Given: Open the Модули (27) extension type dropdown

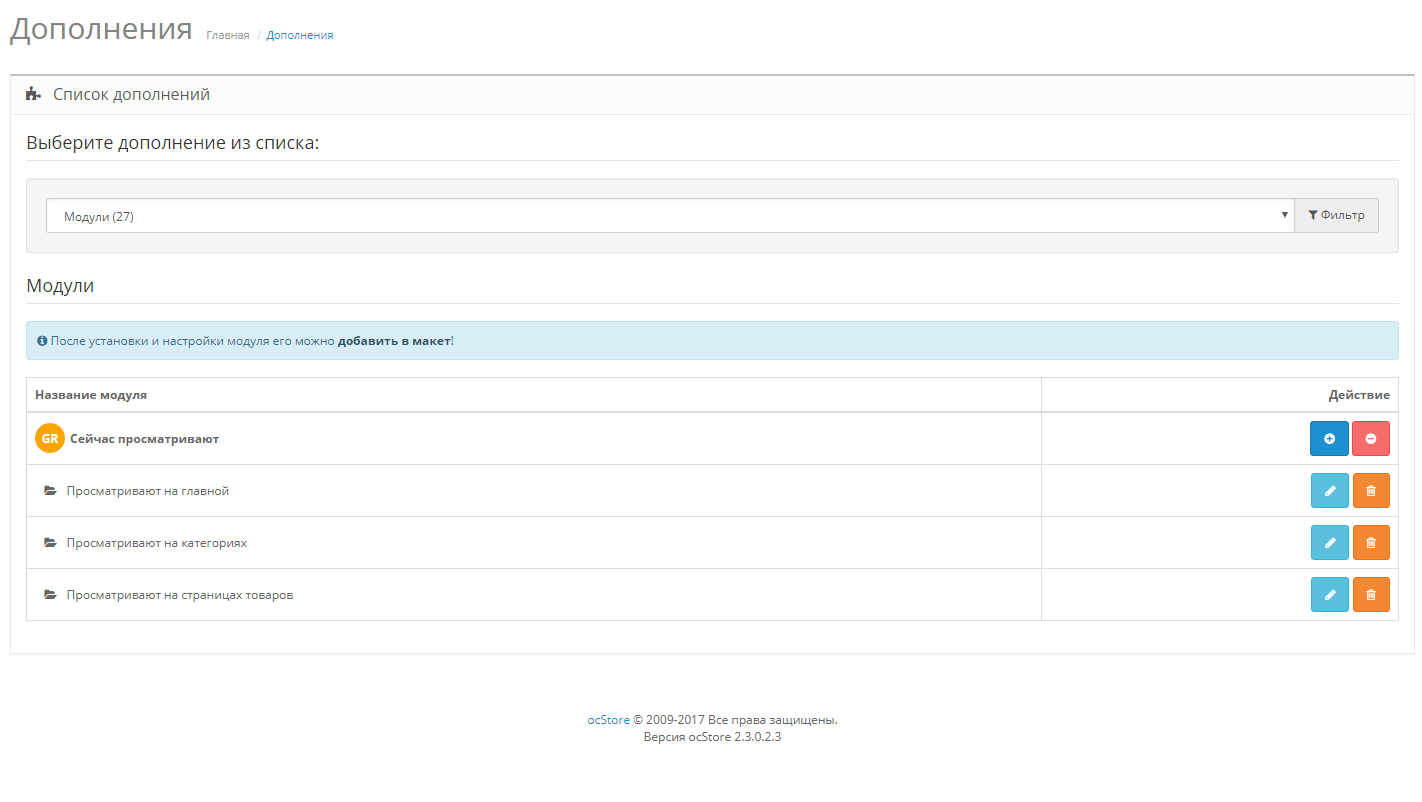Looking at the screenshot, I should click(x=670, y=216).
